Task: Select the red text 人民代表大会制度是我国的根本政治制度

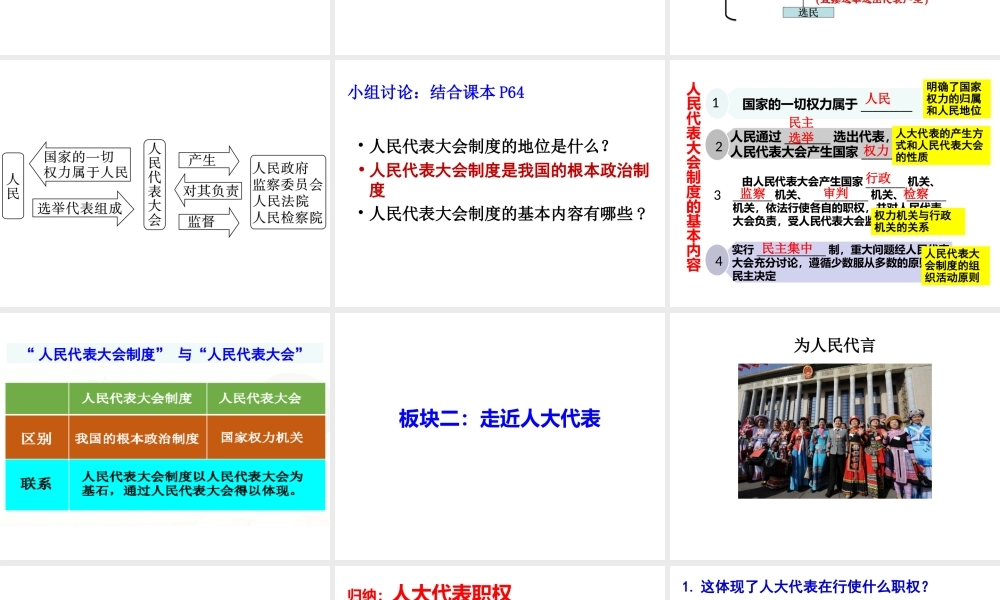Action: (x=509, y=180)
